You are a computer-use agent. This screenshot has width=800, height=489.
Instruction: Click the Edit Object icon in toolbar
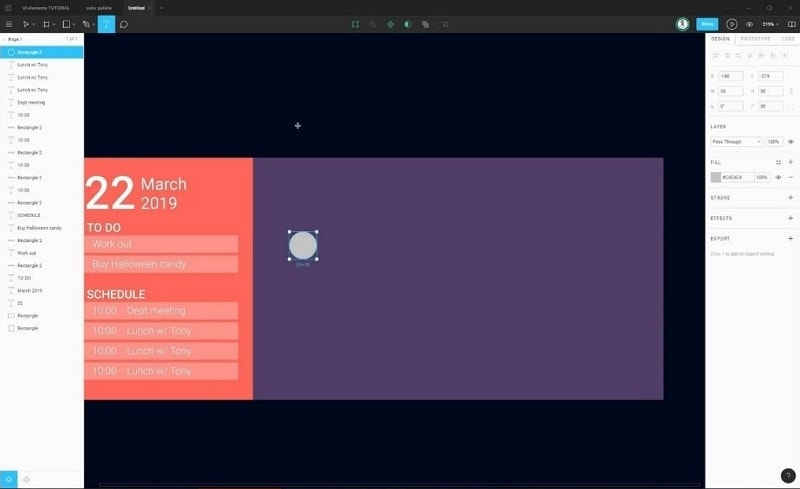tap(355, 24)
